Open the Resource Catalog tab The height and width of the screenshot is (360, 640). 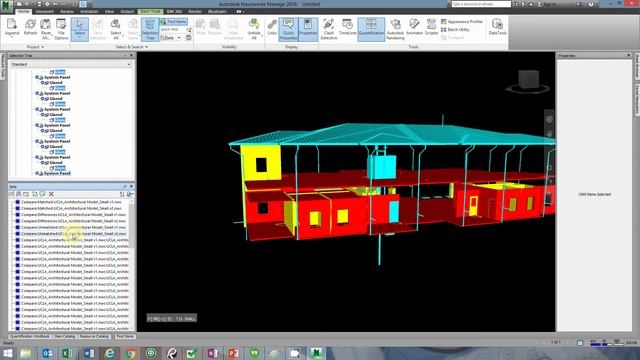point(94,336)
